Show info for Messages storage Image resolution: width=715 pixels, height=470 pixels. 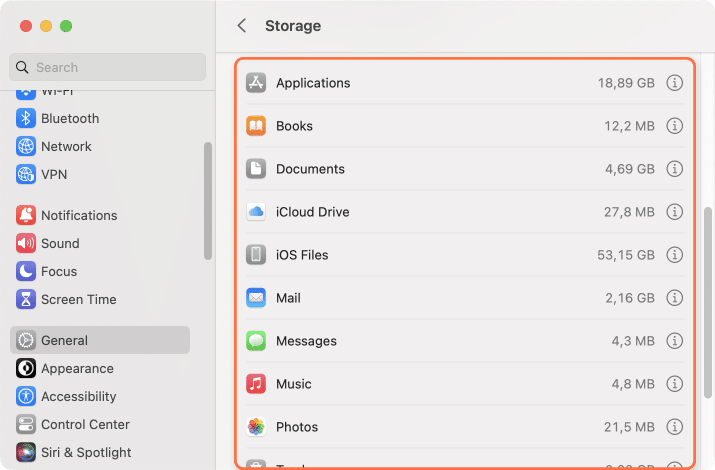pos(674,341)
